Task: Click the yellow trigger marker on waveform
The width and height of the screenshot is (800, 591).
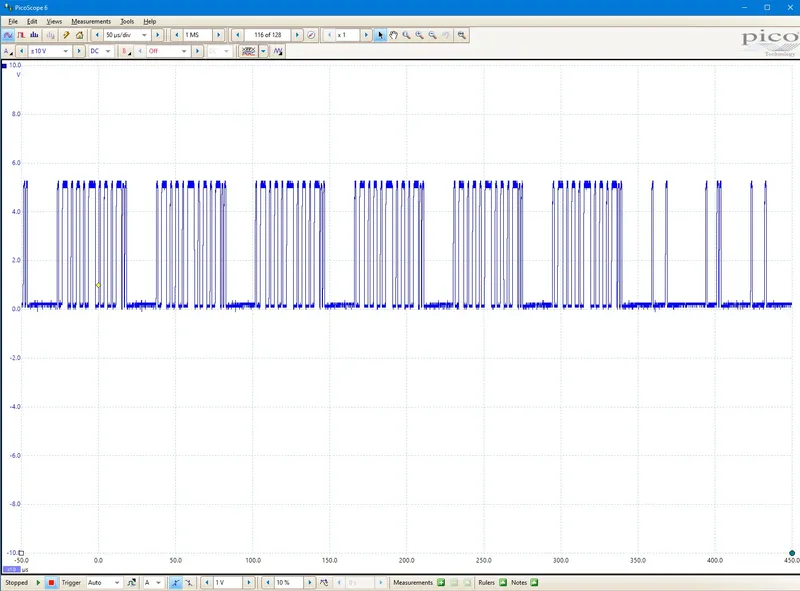Action: (98, 285)
